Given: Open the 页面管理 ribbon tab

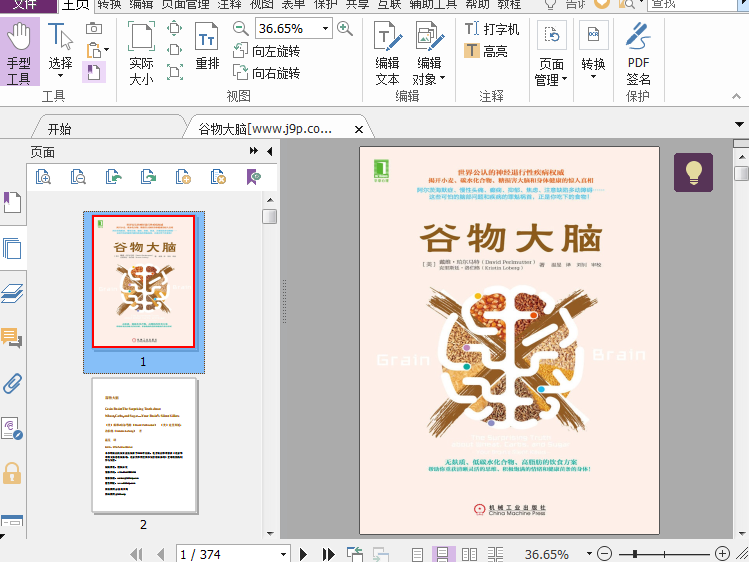Looking at the screenshot, I should click(x=185, y=5).
